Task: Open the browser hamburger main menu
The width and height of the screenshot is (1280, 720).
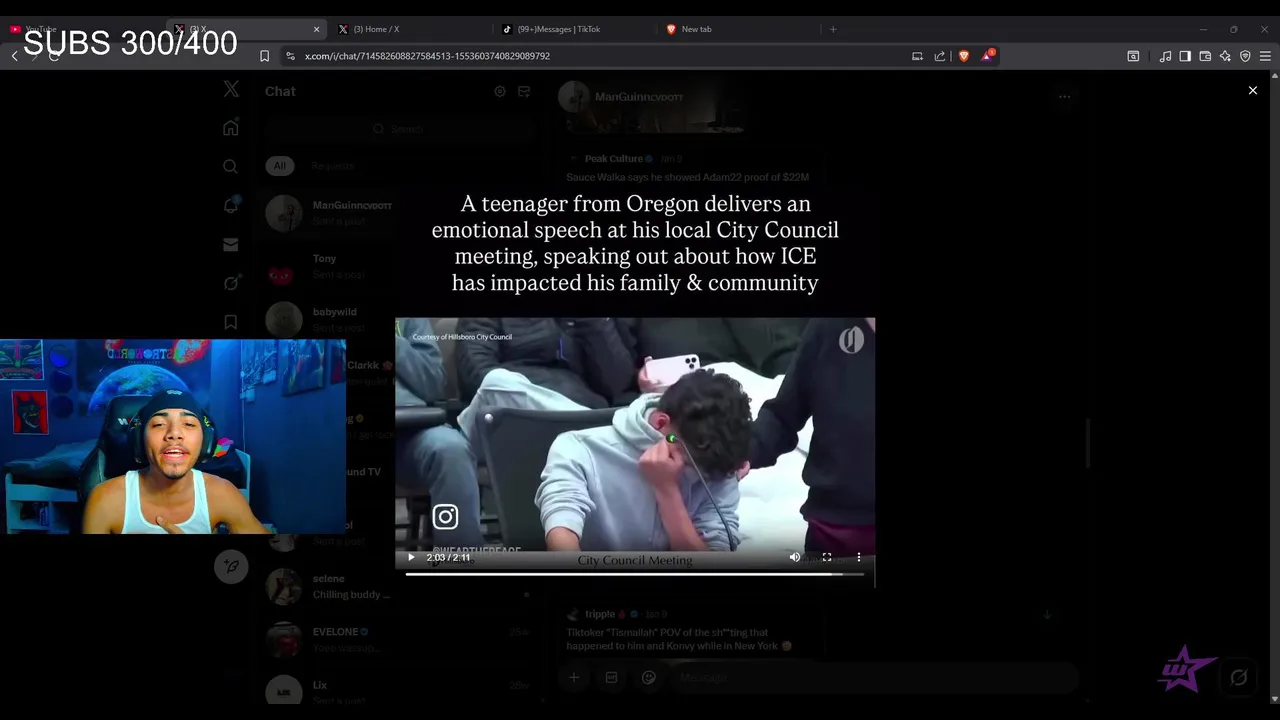Action: point(1265,56)
